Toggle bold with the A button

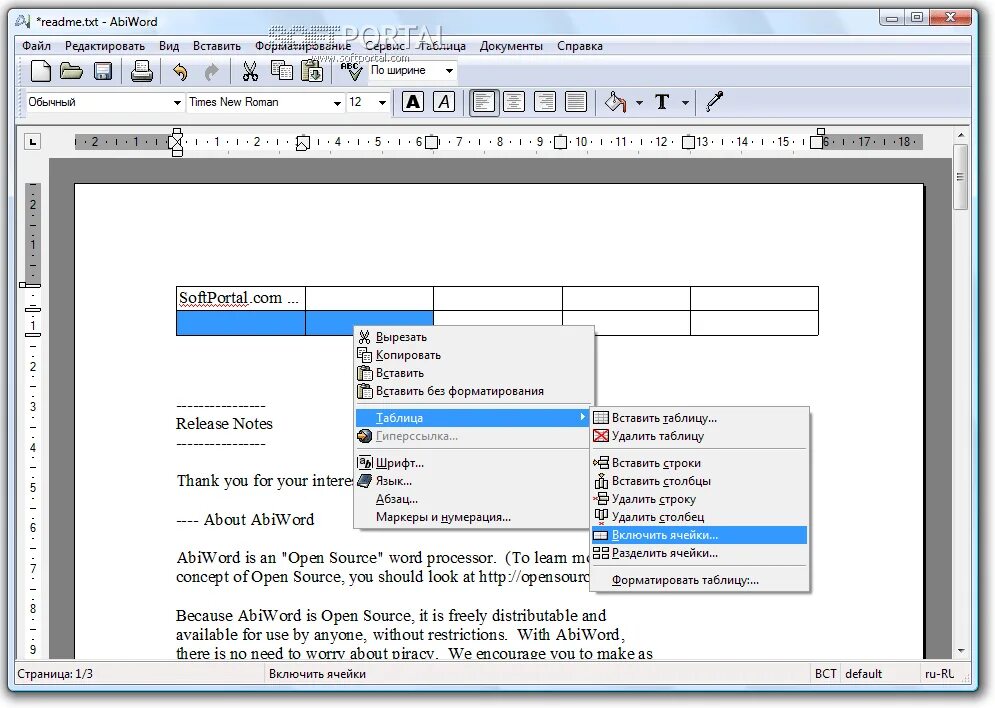click(412, 102)
